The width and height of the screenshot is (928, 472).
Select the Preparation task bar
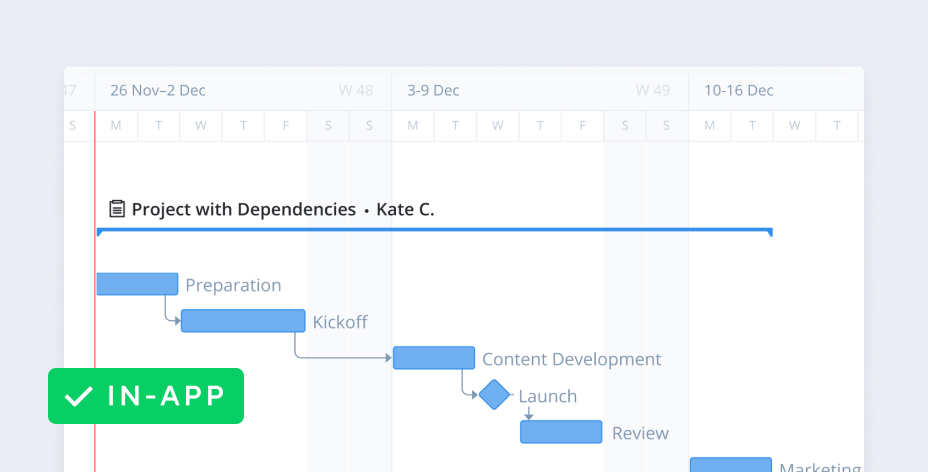click(137, 284)
